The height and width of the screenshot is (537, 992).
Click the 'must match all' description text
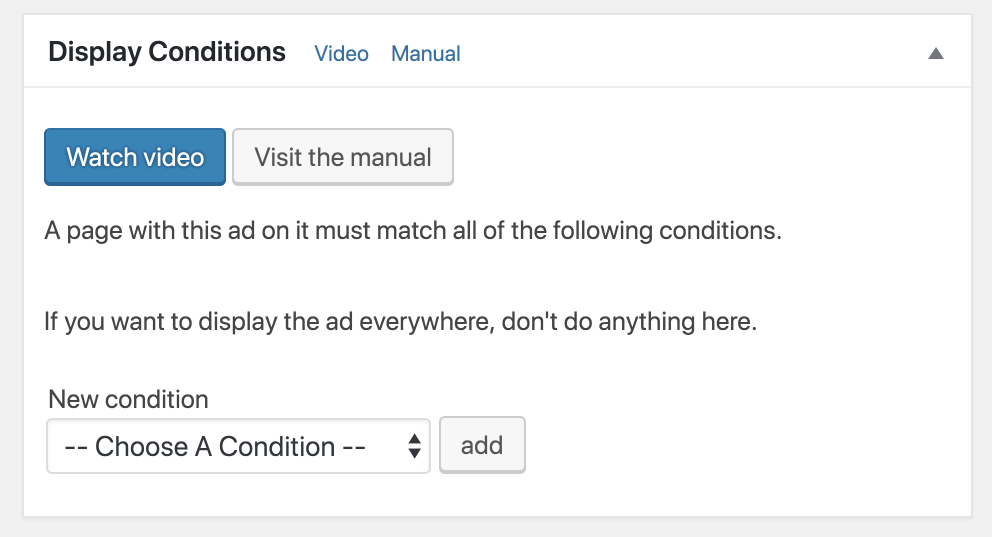tap(412, 231)
